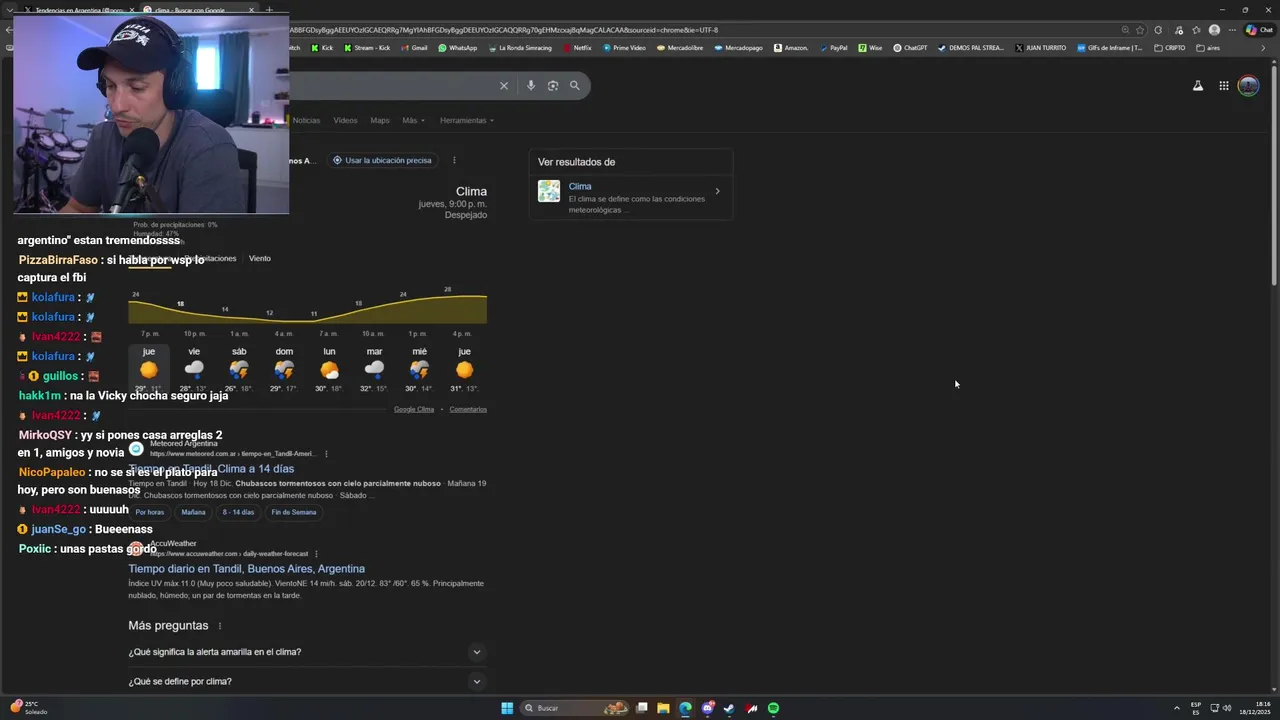
Task: Select the mar forecast day
Action: pyautogui.click(x=374, y=369)
